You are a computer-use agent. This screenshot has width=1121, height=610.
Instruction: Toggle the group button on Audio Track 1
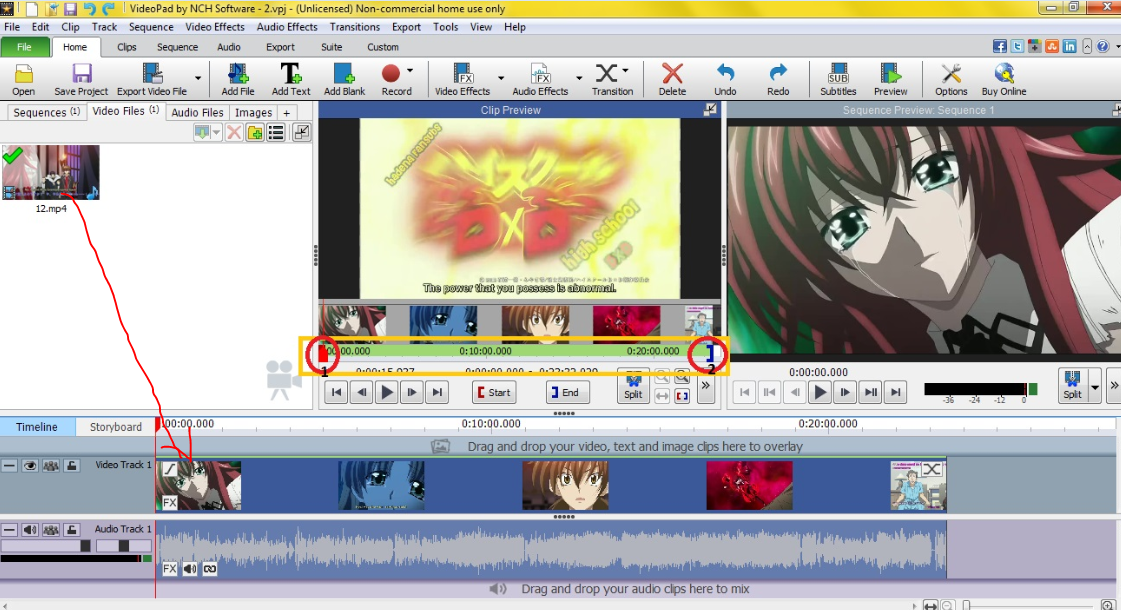(x=51, y=530)
